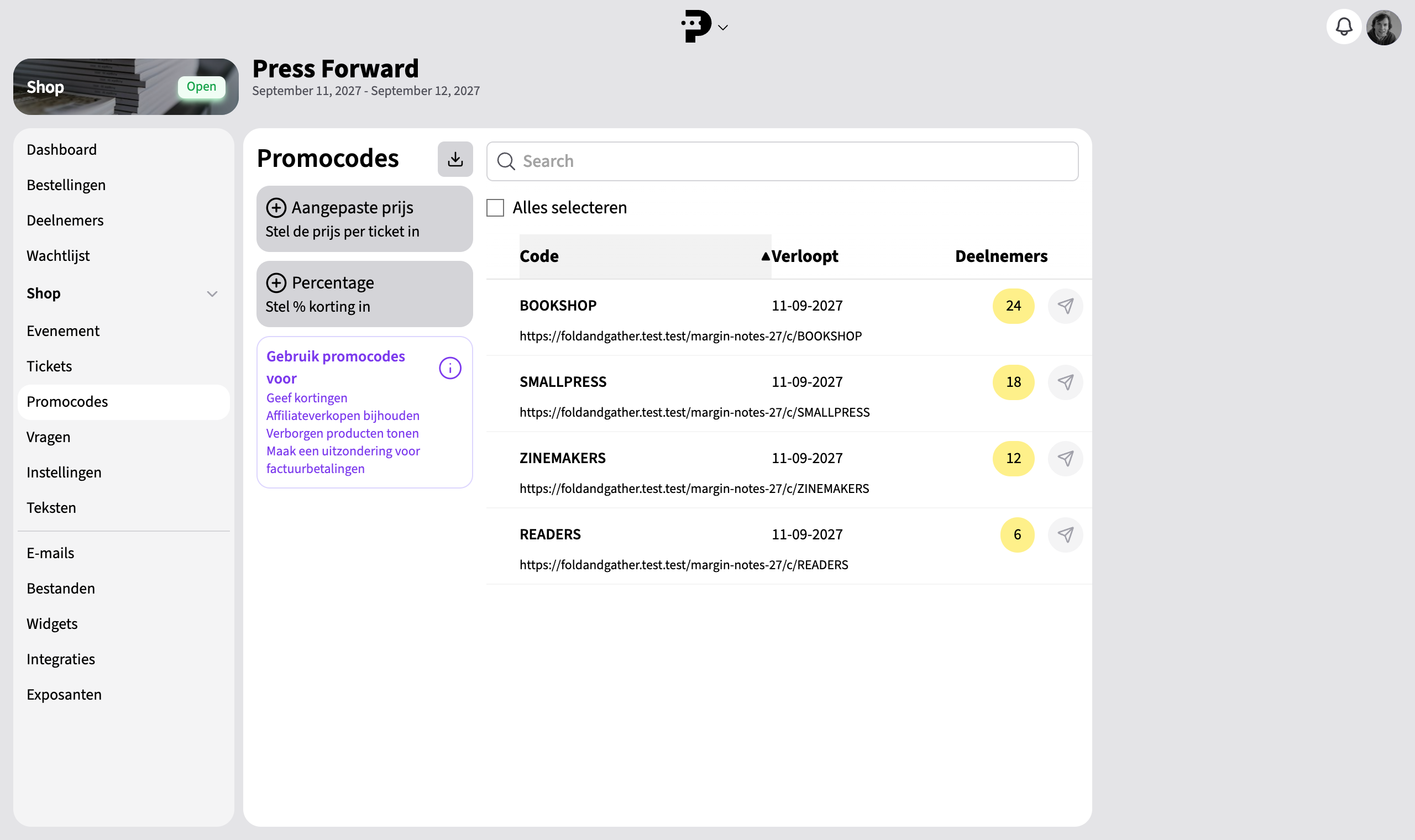The width and height of the screenshot is (1415, 840).
Task: Collapse the Shop section chevron in sidebar
Action: point(212,294)
